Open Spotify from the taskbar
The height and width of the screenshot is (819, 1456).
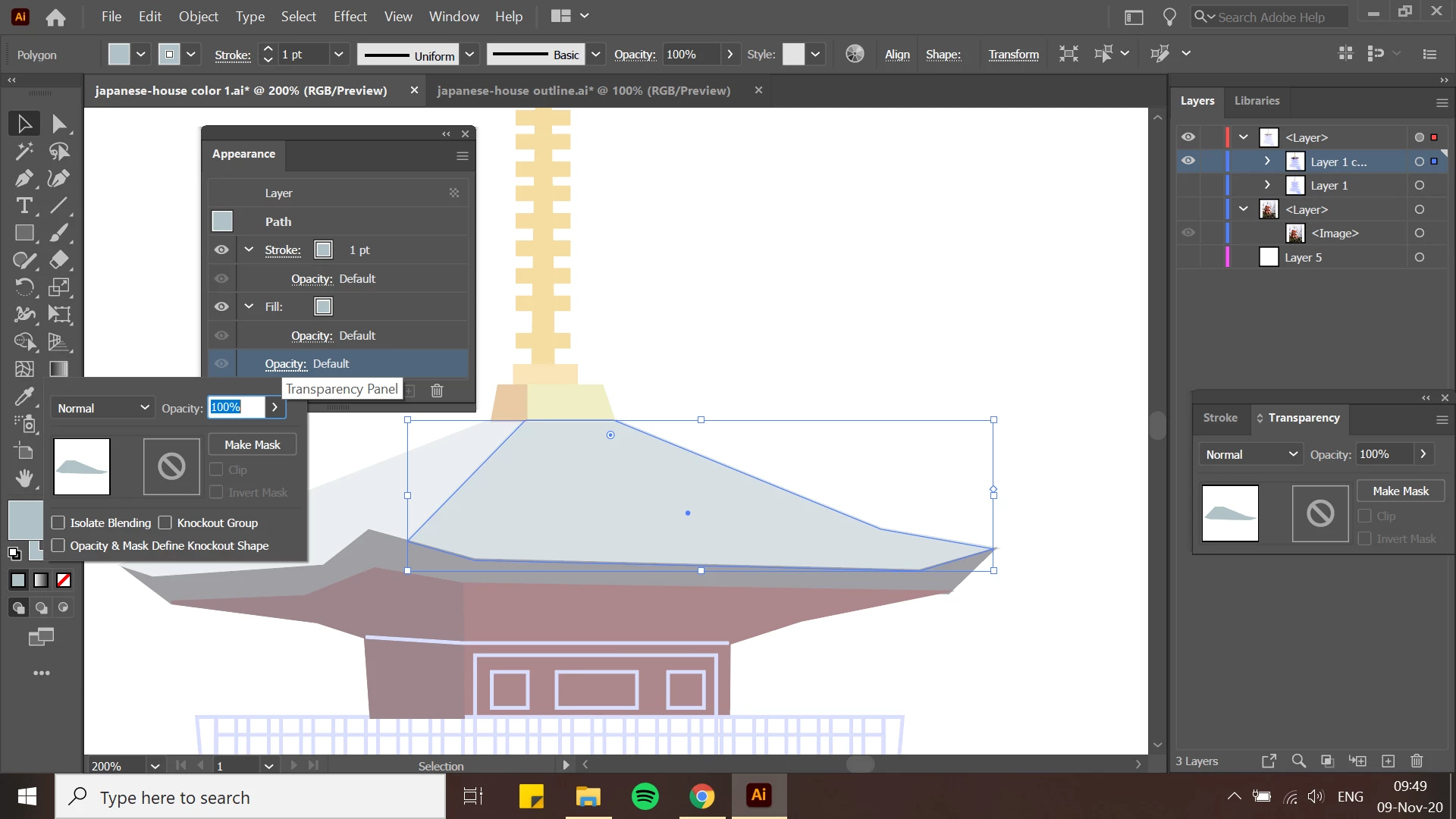pos(645,796)
